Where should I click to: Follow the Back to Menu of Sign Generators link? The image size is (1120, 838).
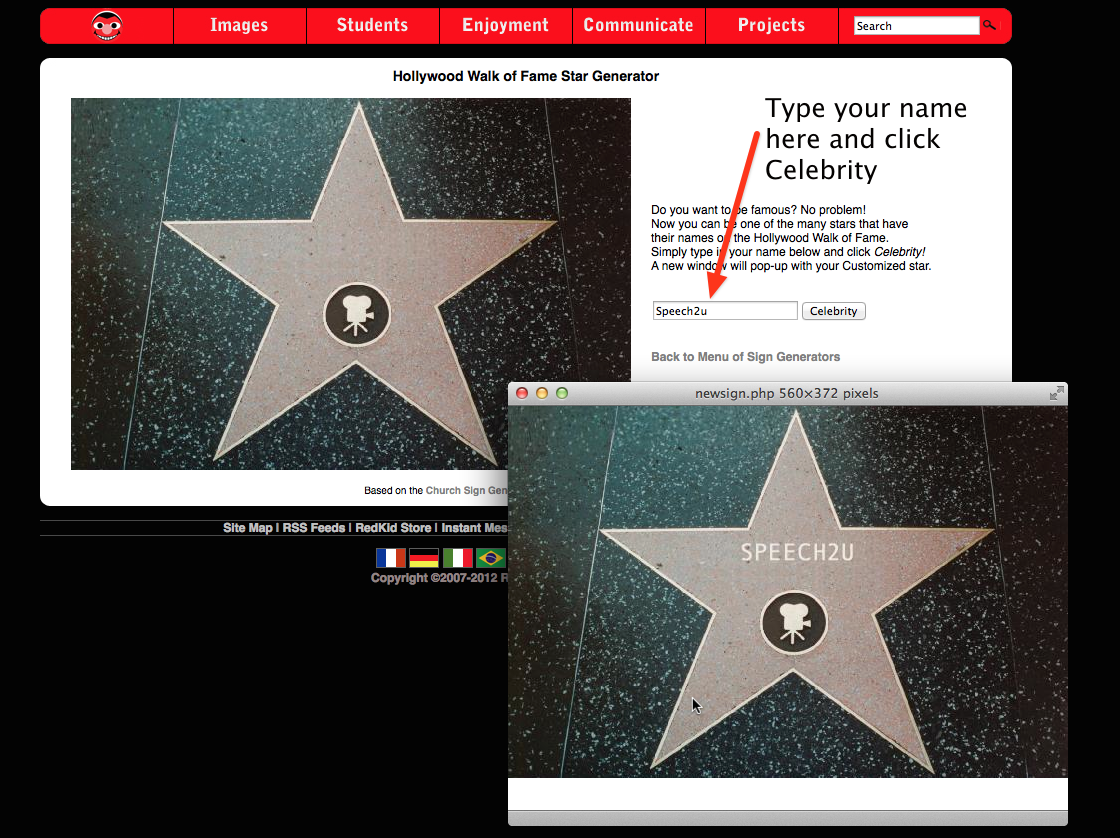tap(745, 356)
